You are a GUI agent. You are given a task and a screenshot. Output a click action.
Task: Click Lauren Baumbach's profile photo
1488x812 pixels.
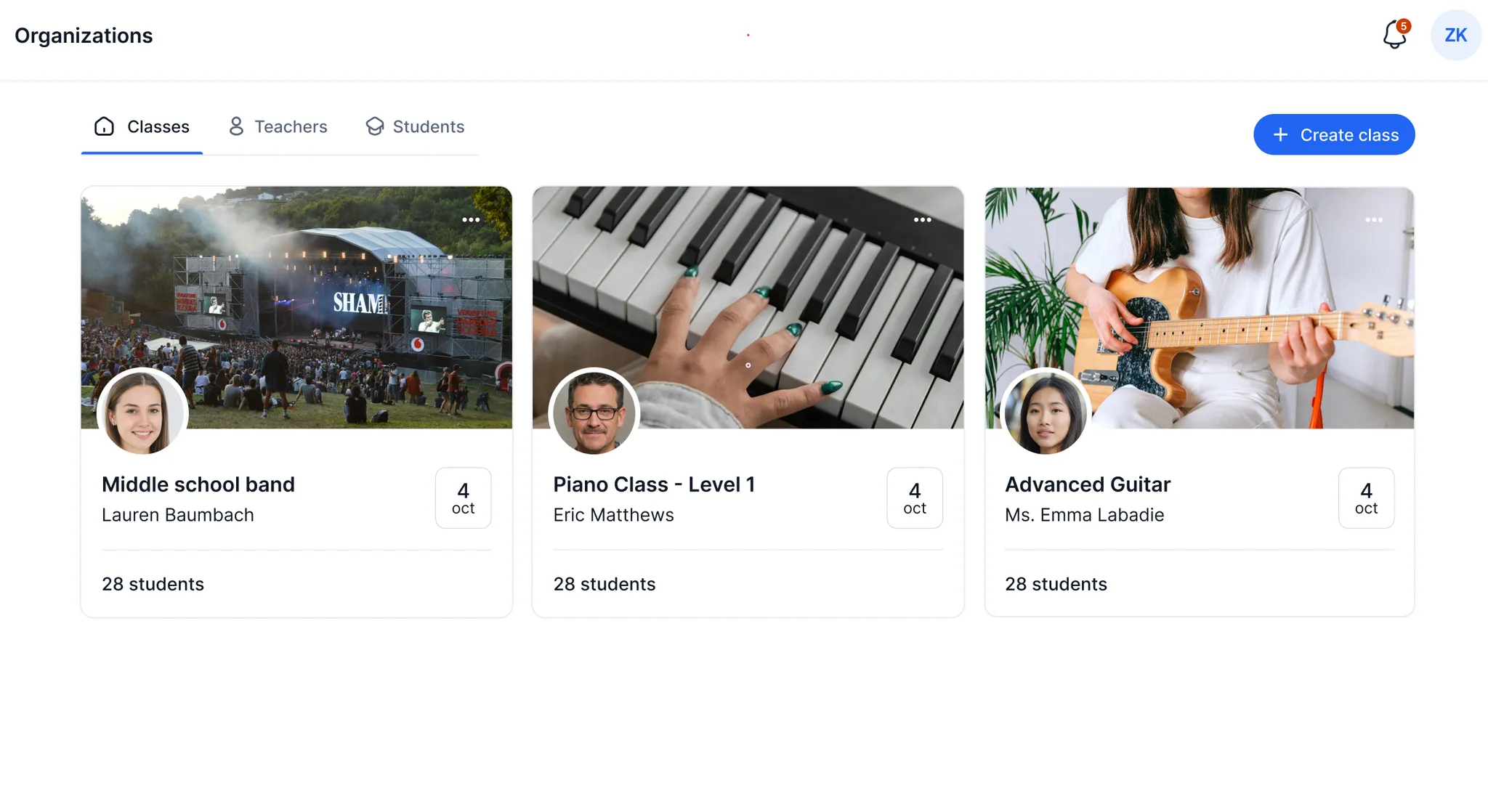(x=142, y=413)
